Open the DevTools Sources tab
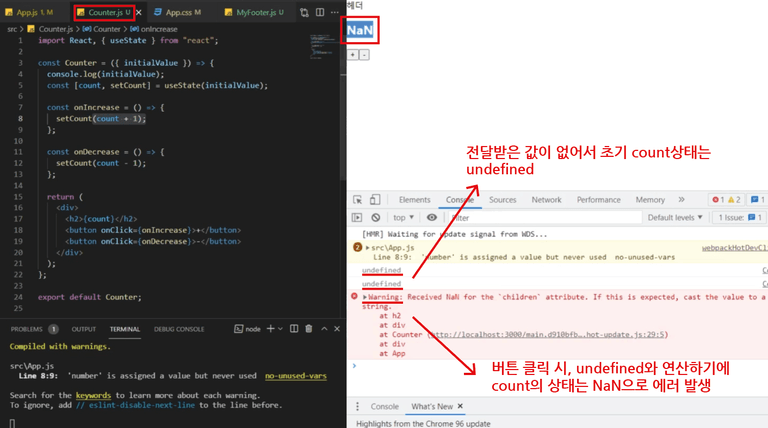Viewport: 768px width, 428px height. coord(503,200)
